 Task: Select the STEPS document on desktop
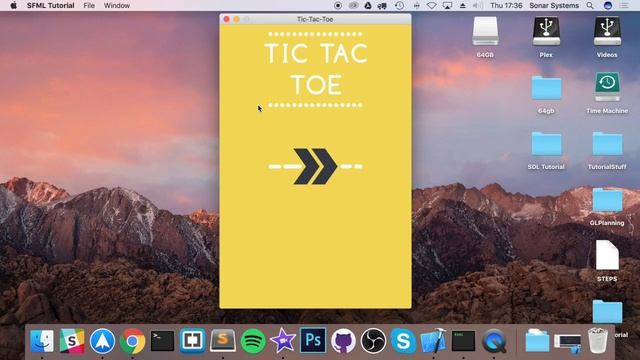point(607,256)
